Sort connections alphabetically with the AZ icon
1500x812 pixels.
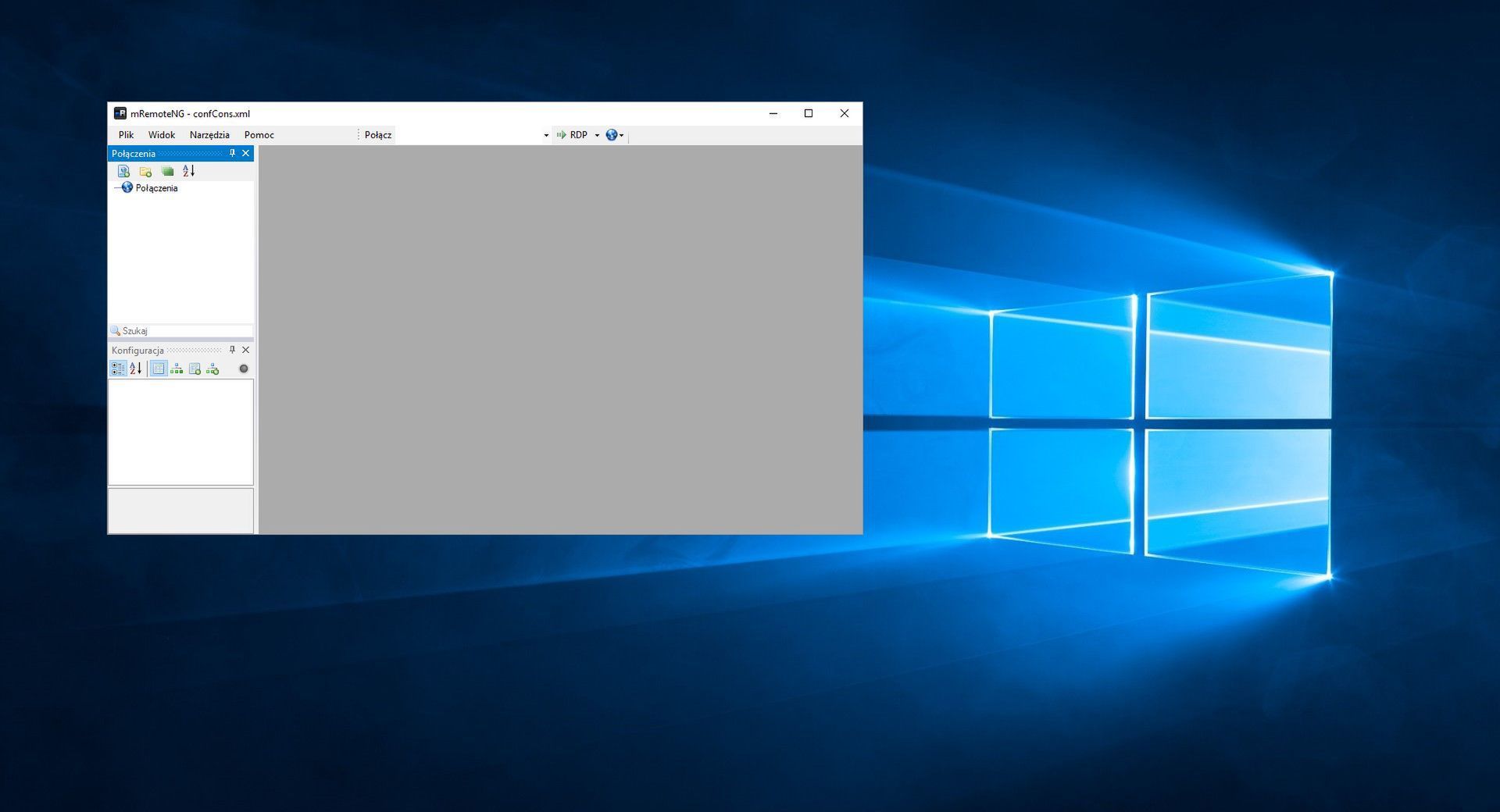pyautogui.click(x=187, y=171)
